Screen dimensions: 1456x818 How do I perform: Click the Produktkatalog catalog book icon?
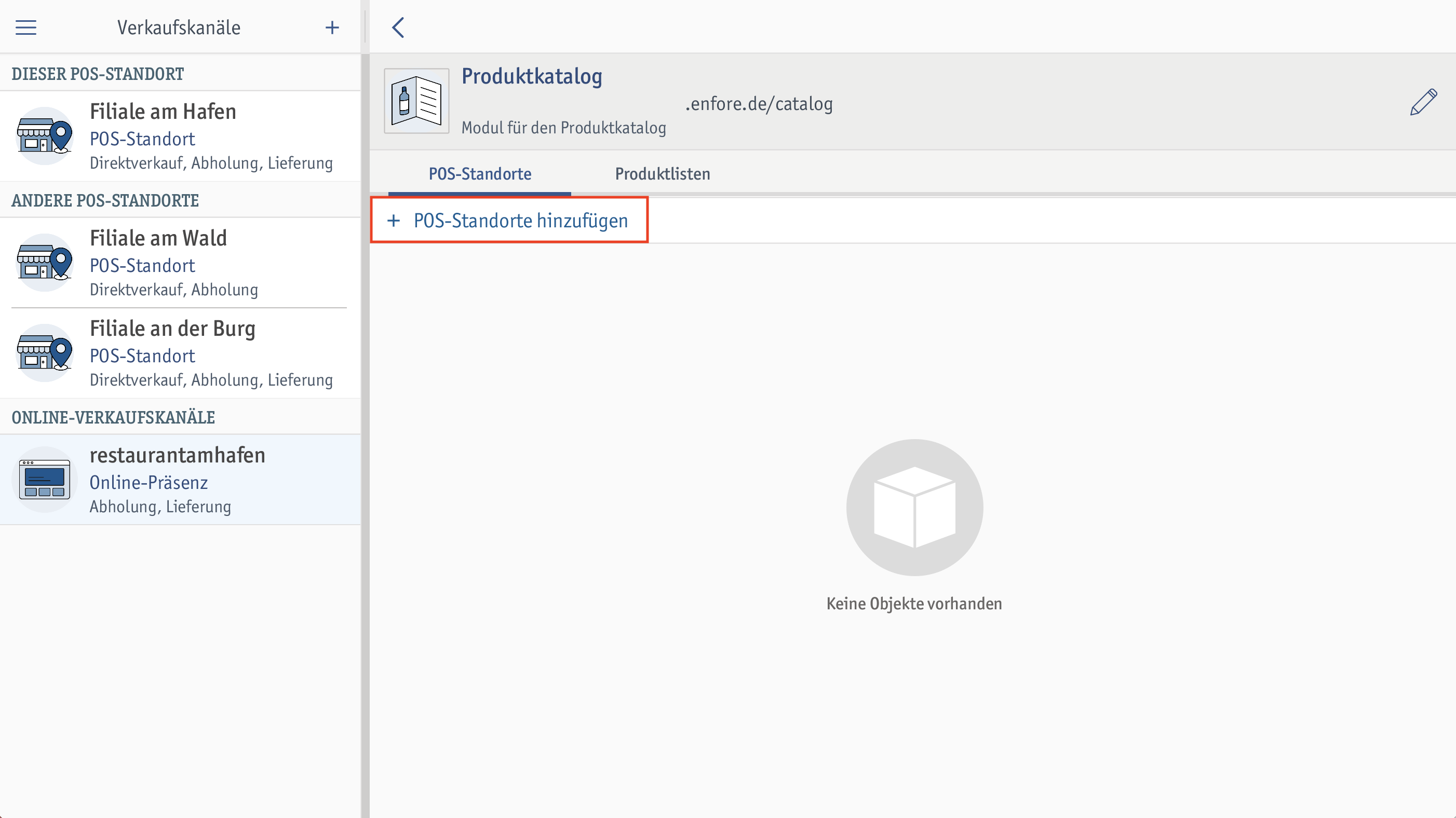coord(416,101)
